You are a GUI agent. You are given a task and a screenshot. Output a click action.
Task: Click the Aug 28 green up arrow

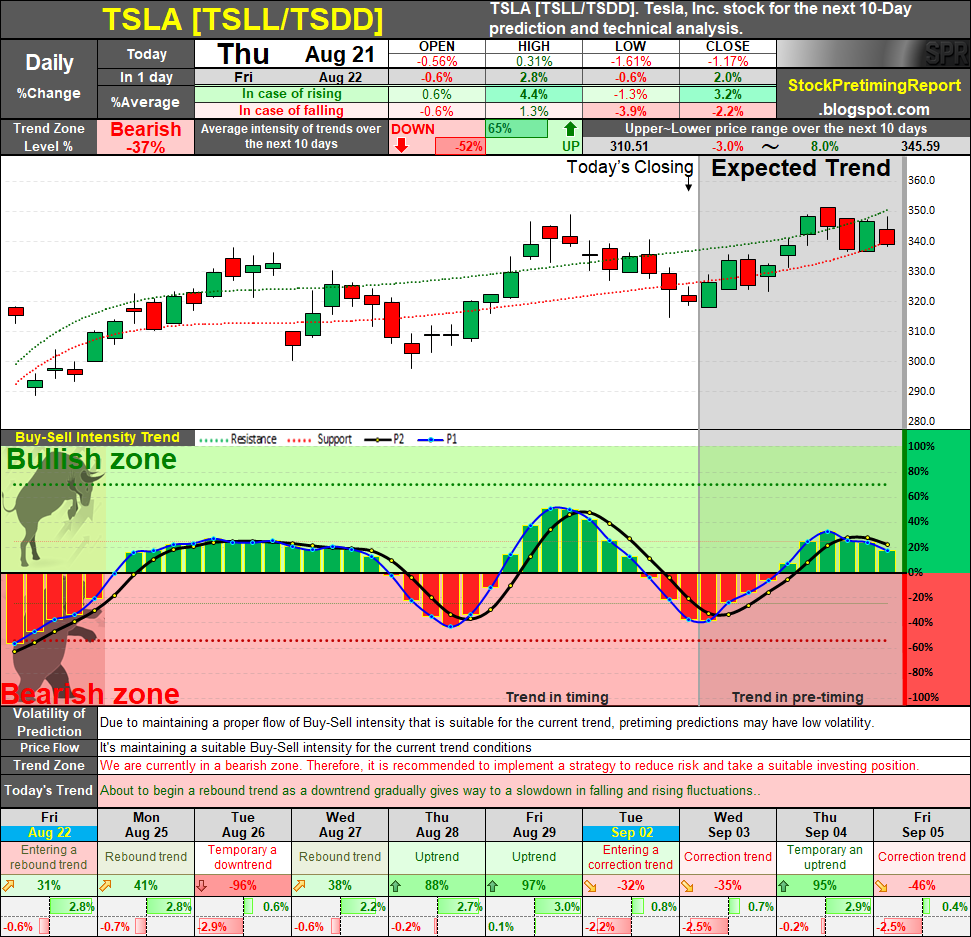pos(396,886)
